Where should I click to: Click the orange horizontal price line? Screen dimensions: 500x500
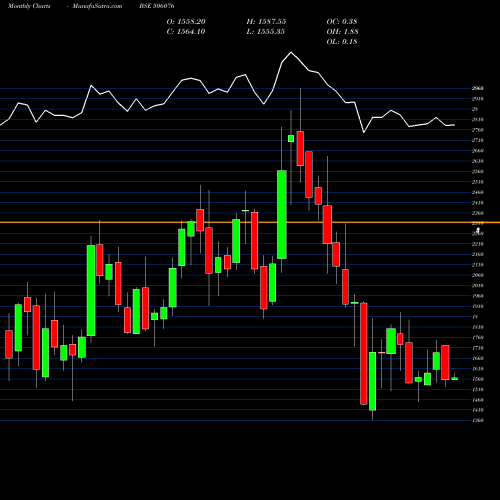point(250,222)
